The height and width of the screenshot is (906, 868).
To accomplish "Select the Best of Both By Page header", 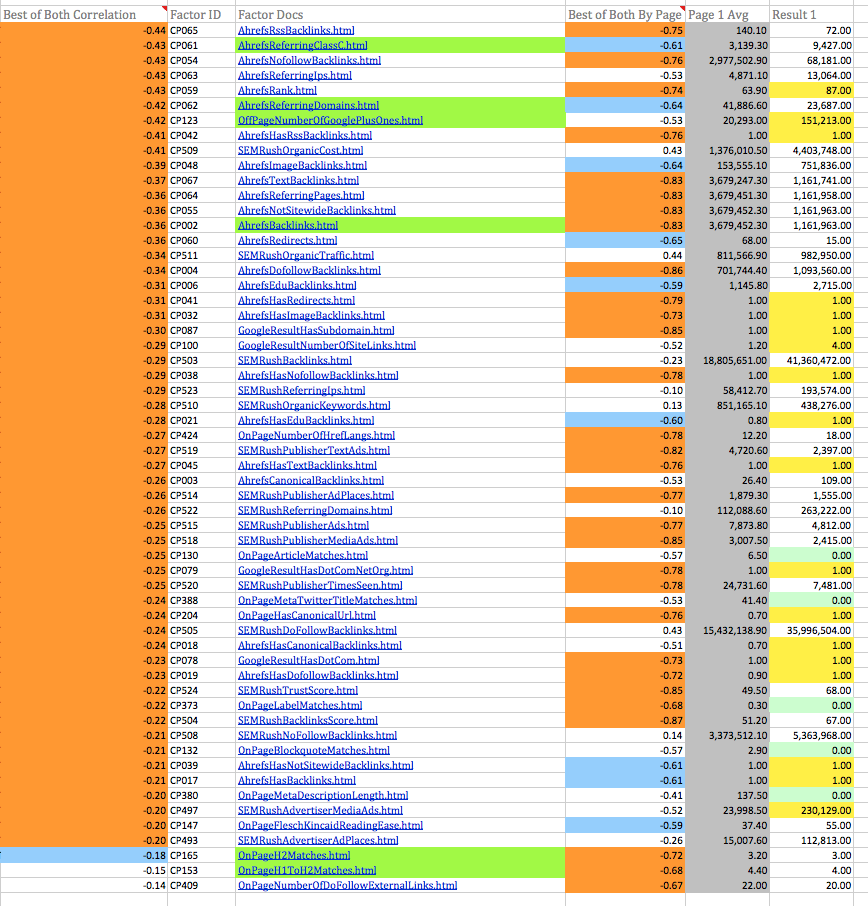I will click(625, 15).
